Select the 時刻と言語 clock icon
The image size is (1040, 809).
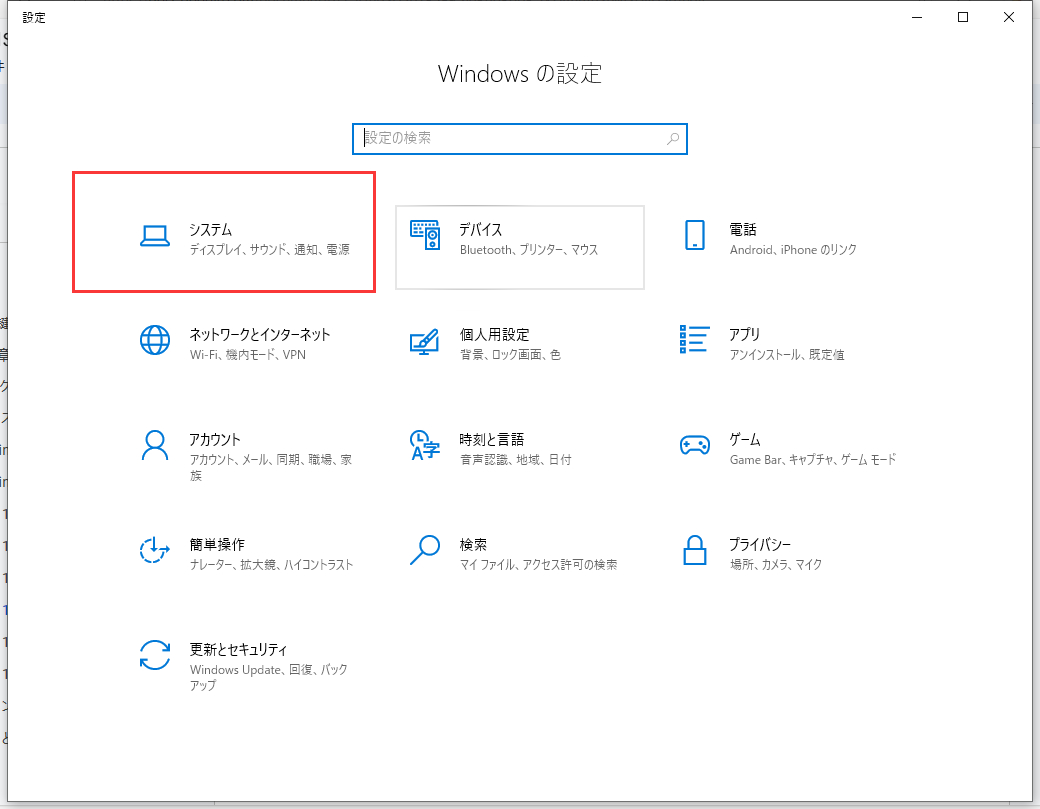pos(425,445)
